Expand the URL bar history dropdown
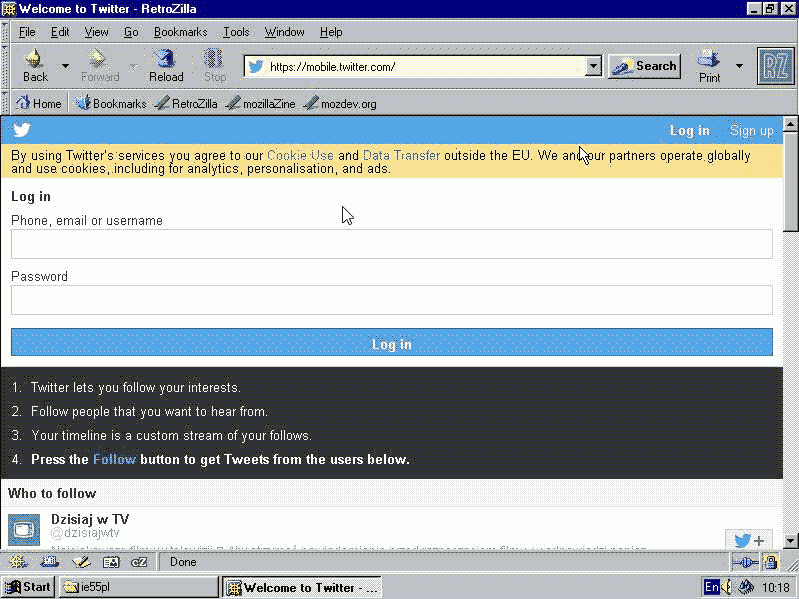799x599 pixels. coord(593,66)
